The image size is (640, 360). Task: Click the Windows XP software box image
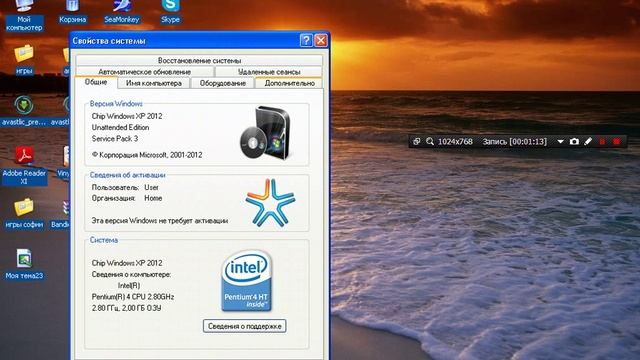[x=266, y=133]
